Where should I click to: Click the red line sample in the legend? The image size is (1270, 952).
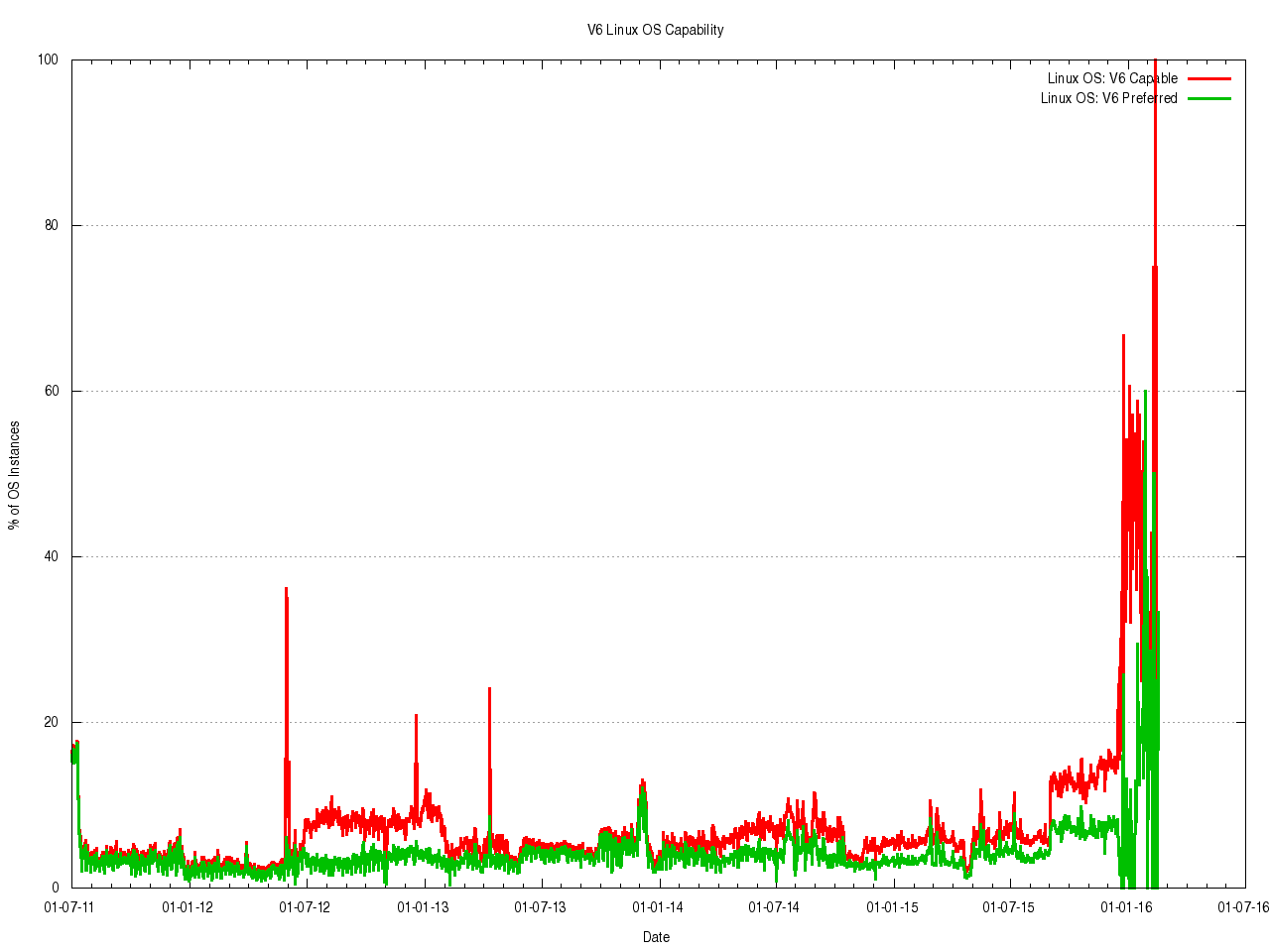pos(1208,78)
